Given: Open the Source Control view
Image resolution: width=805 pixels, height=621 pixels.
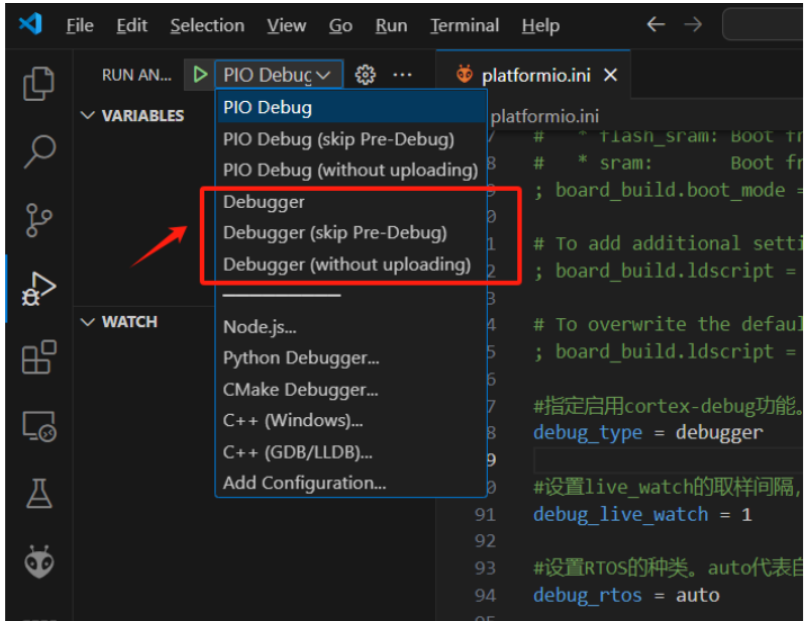Looking at the screenshot, I should (x=39, y=220).
